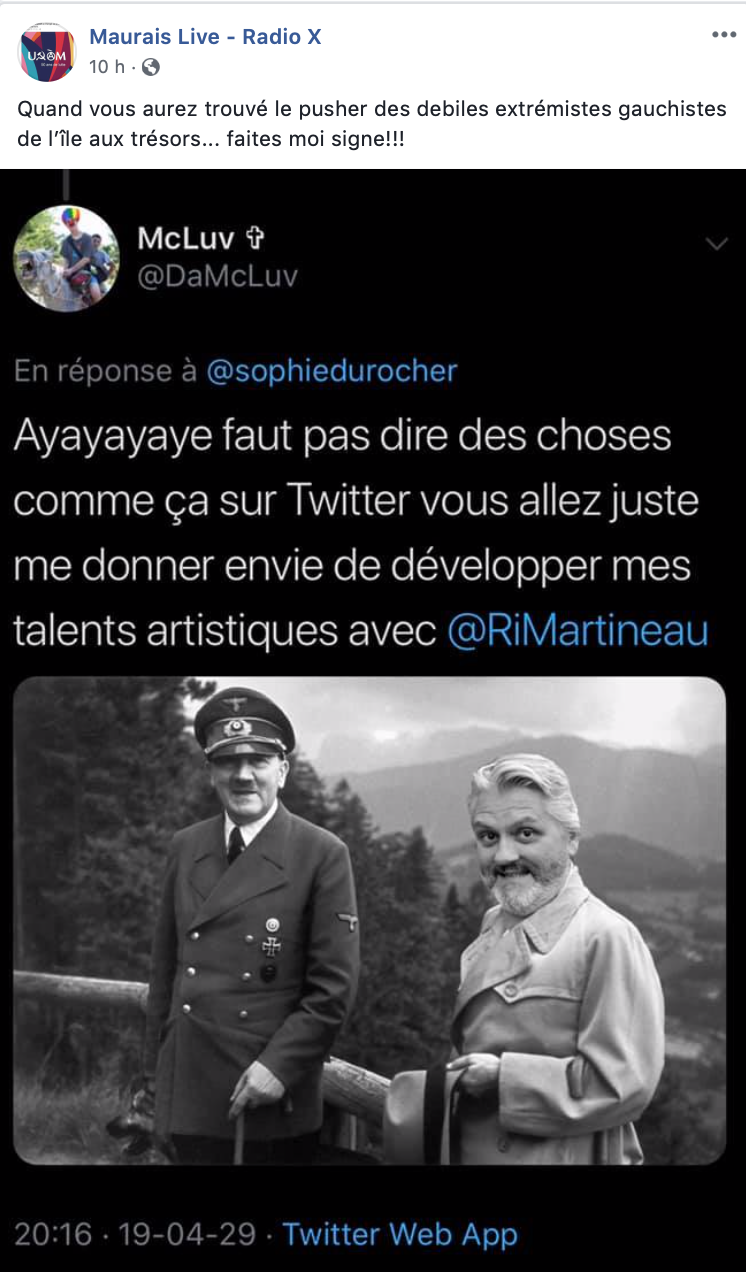The image size is (746, 1272).
Task: Click the @DaMcLuv handle
Action: coord(217,276)
